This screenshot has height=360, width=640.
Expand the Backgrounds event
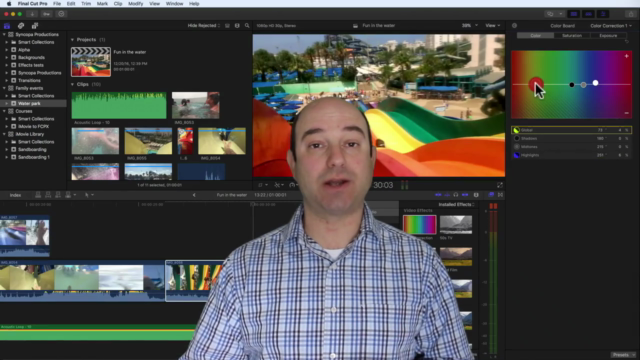click(7, 58)
